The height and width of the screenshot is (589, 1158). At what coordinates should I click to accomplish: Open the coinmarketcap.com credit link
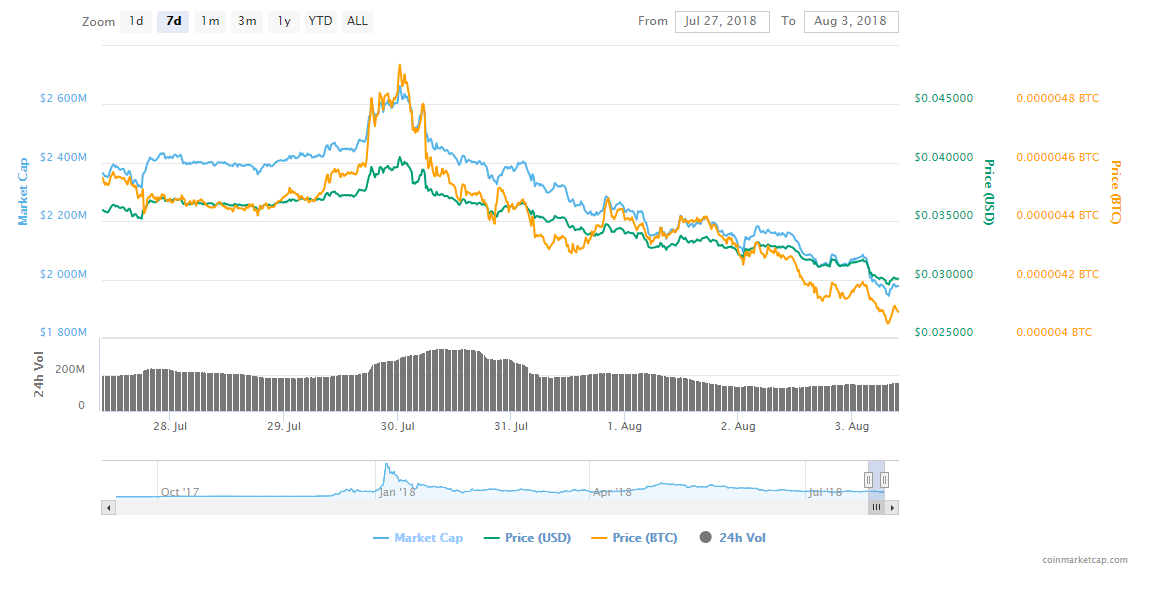click(x=1084, y=560)
